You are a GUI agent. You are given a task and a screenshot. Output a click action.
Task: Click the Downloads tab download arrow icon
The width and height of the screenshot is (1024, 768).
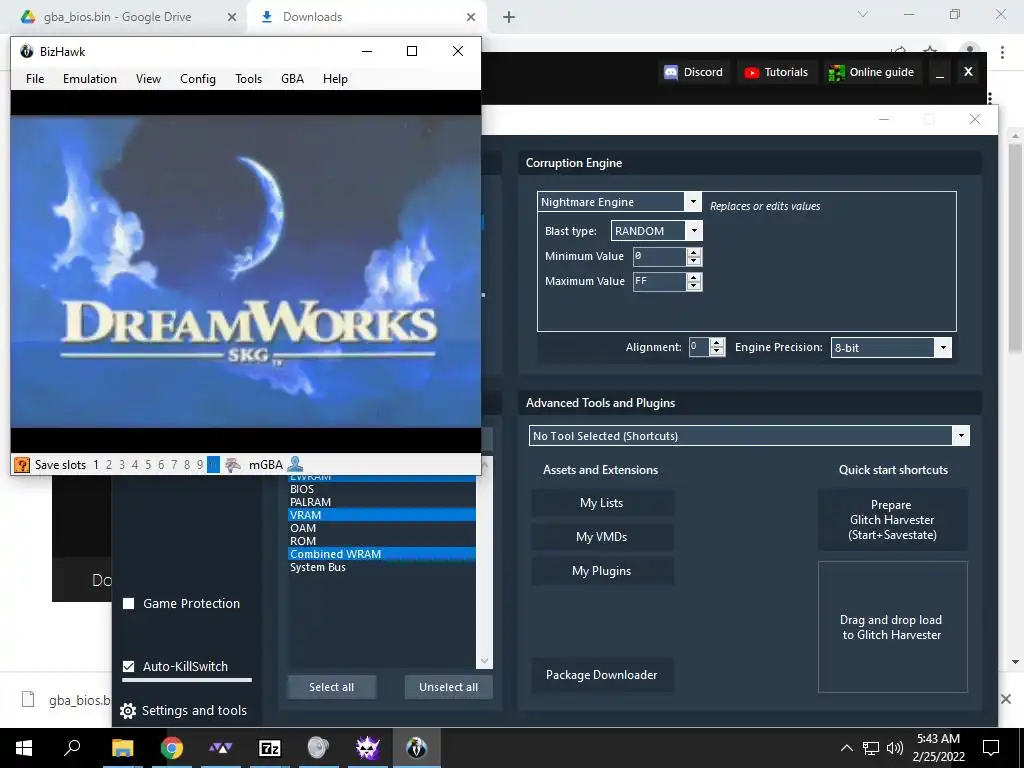click(266, 17)
